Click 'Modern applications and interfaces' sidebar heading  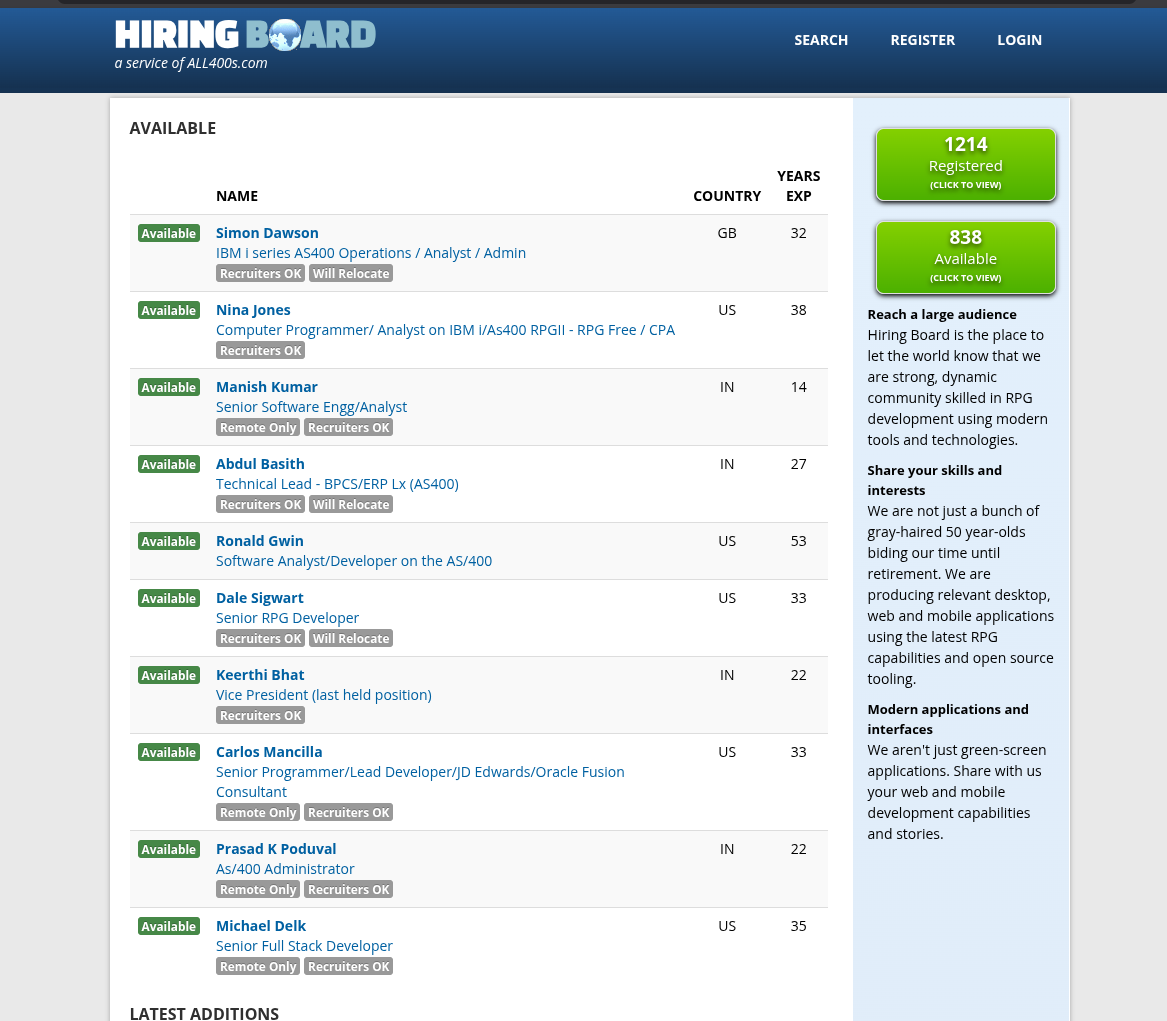(x=947, y=720)
